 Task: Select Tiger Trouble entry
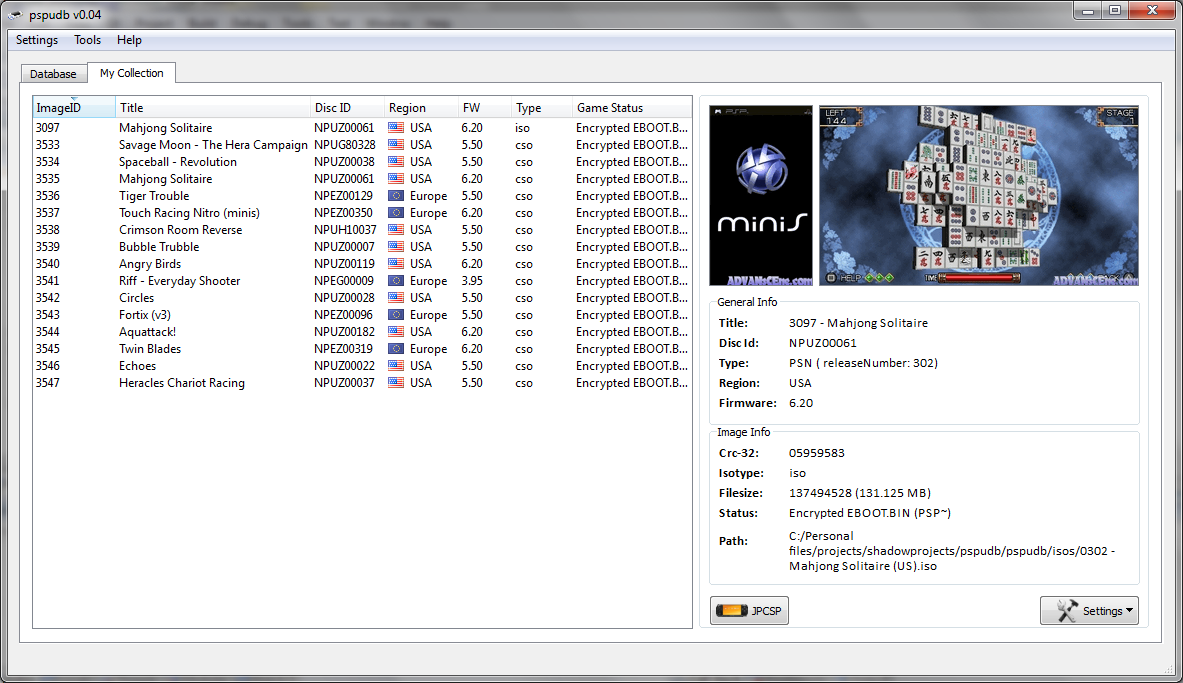coord(362,195)
